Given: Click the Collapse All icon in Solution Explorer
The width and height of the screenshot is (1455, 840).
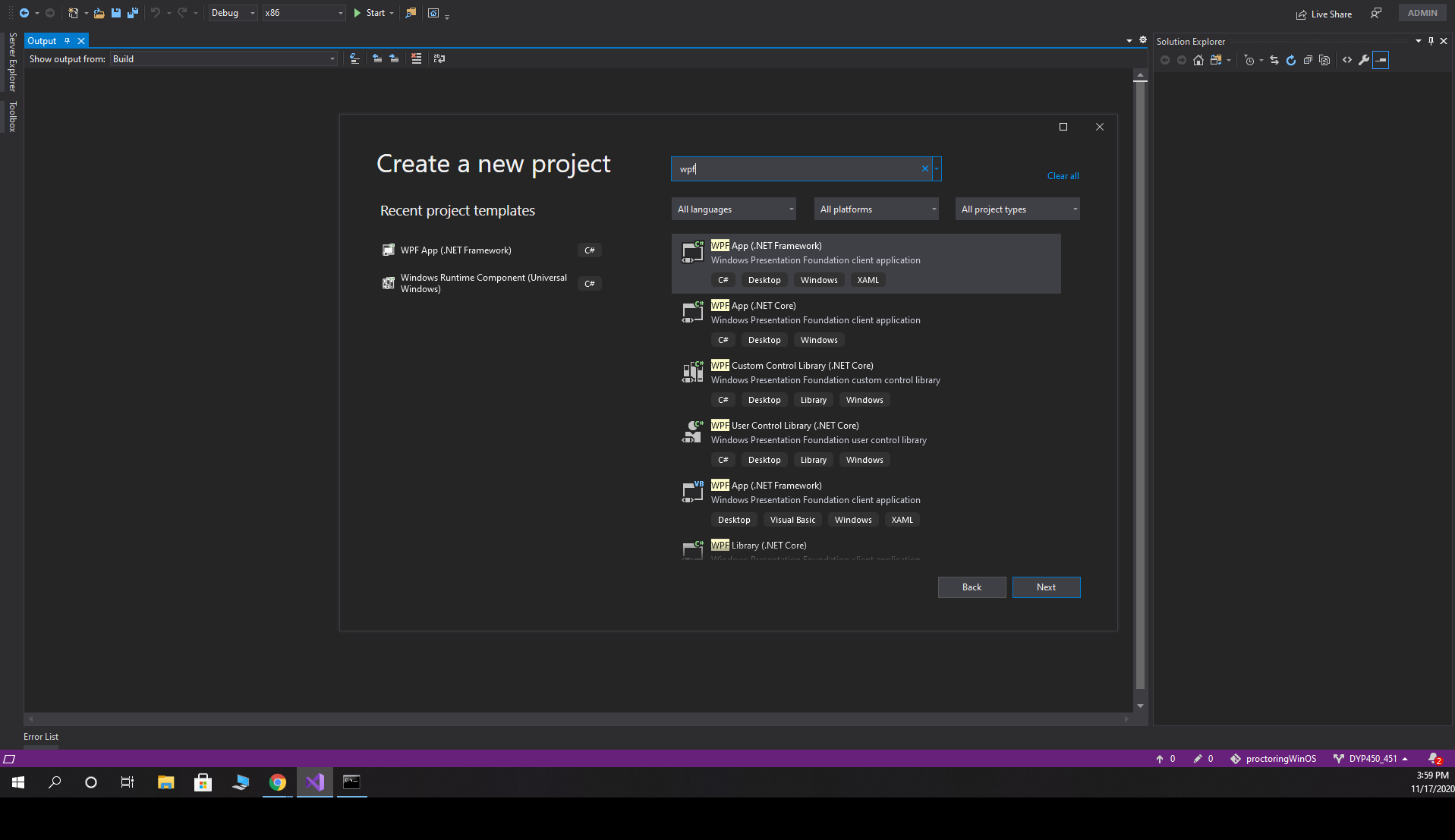Looking at the screenshot, I should click(1309, 60).
